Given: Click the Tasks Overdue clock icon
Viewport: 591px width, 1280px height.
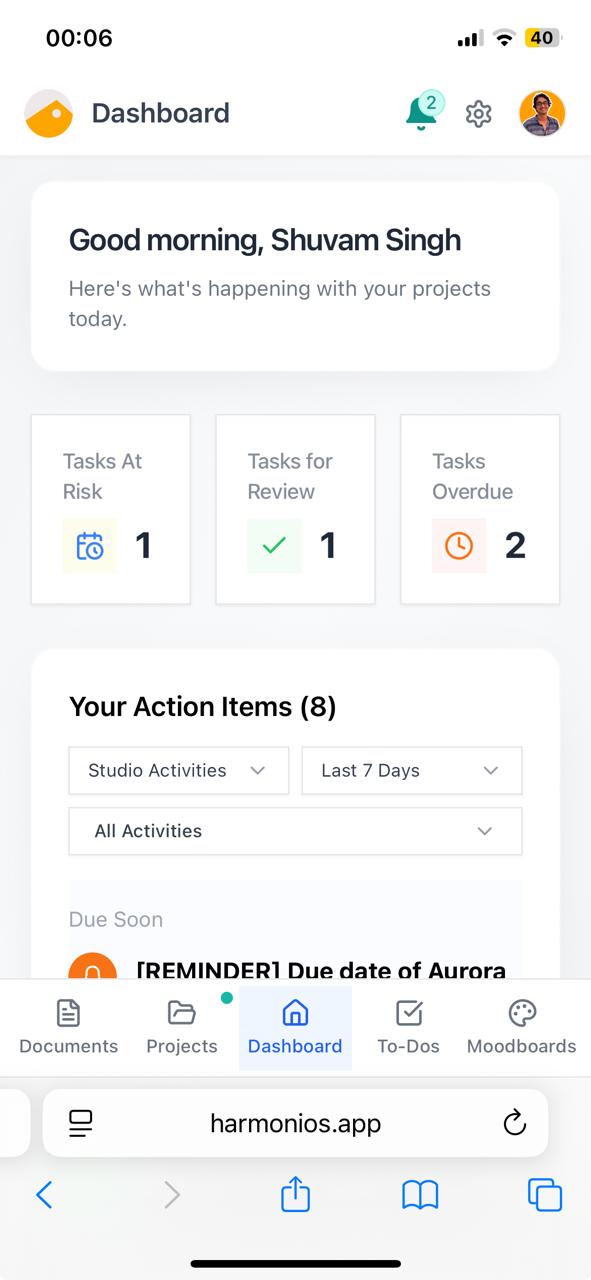Looking at the screenshot, I should pos(458,545).
